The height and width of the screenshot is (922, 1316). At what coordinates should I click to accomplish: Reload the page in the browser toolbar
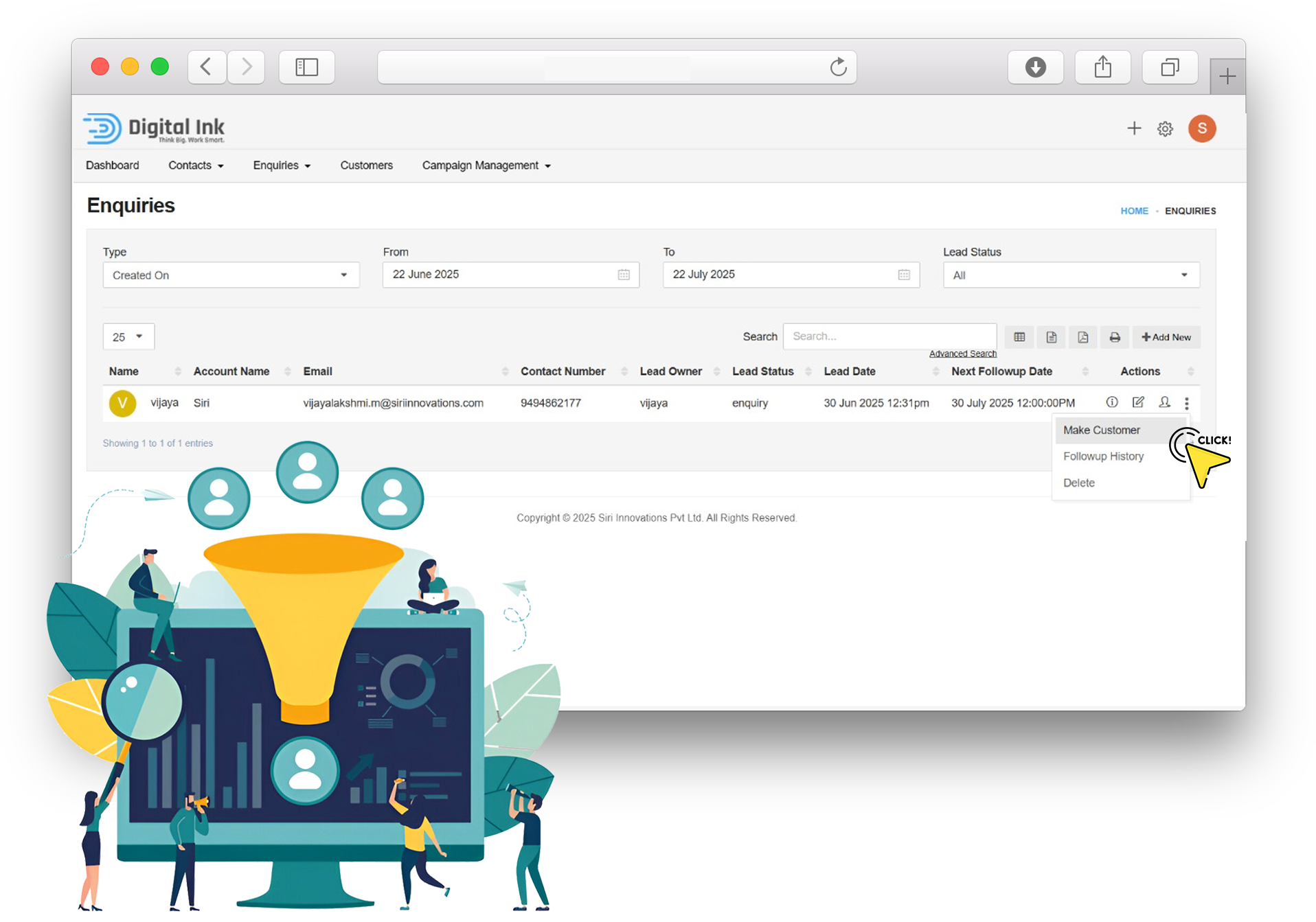[838, 67]
